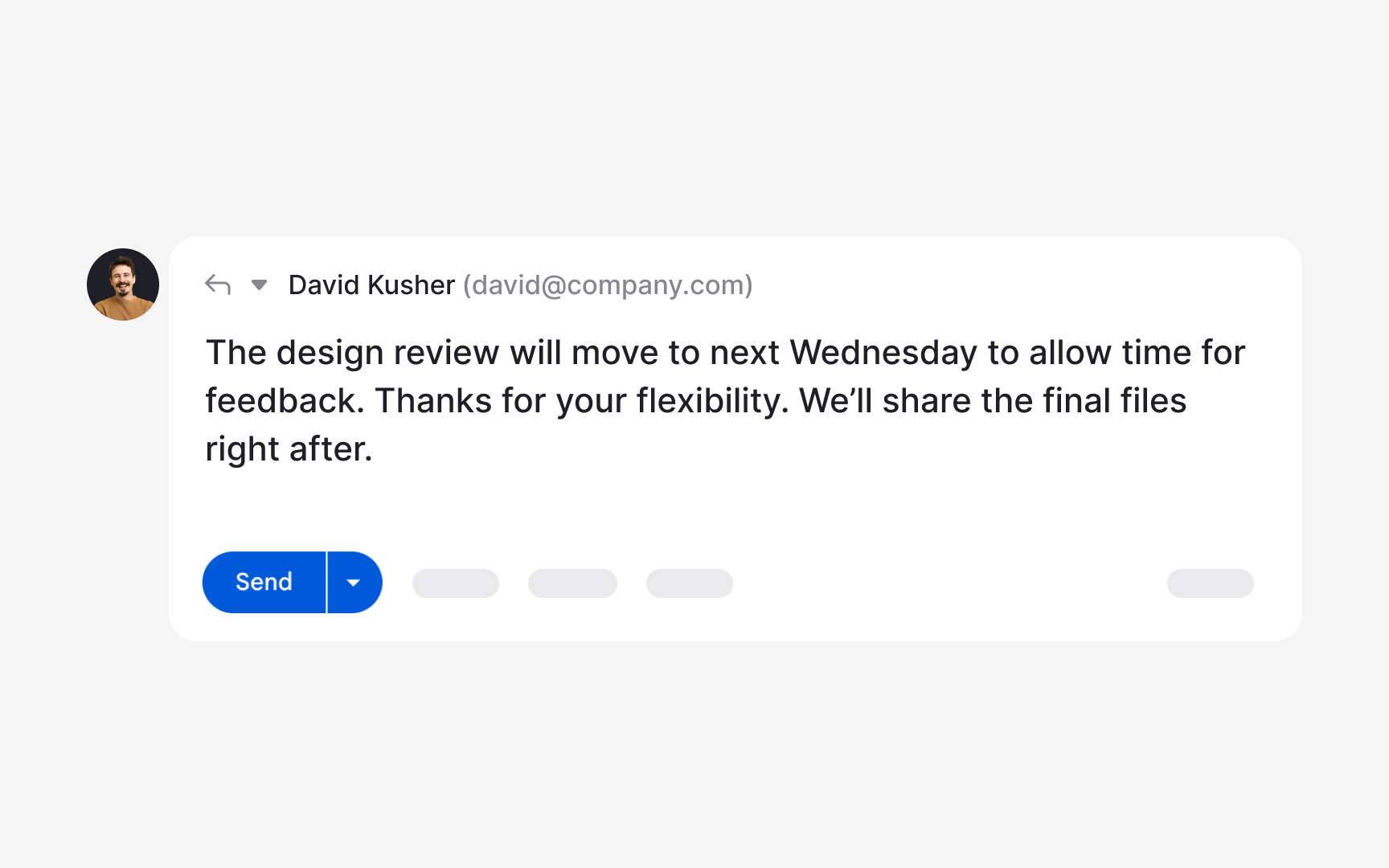This screenshot has width=1389, height=868.
Task: Place cursor on the word Wednesday
Action: [883, 353]
